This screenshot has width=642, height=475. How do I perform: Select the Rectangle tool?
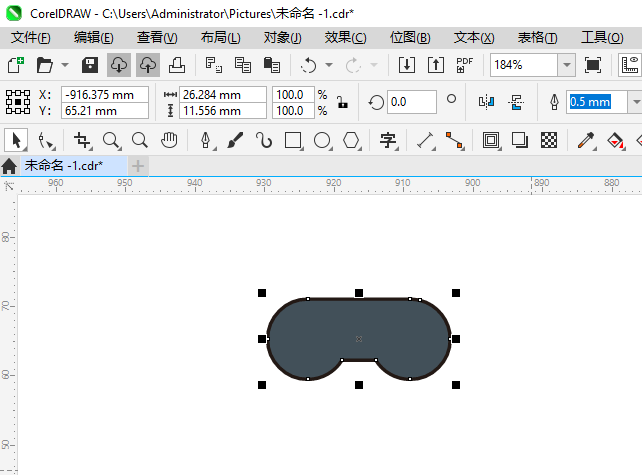(293, 140)
